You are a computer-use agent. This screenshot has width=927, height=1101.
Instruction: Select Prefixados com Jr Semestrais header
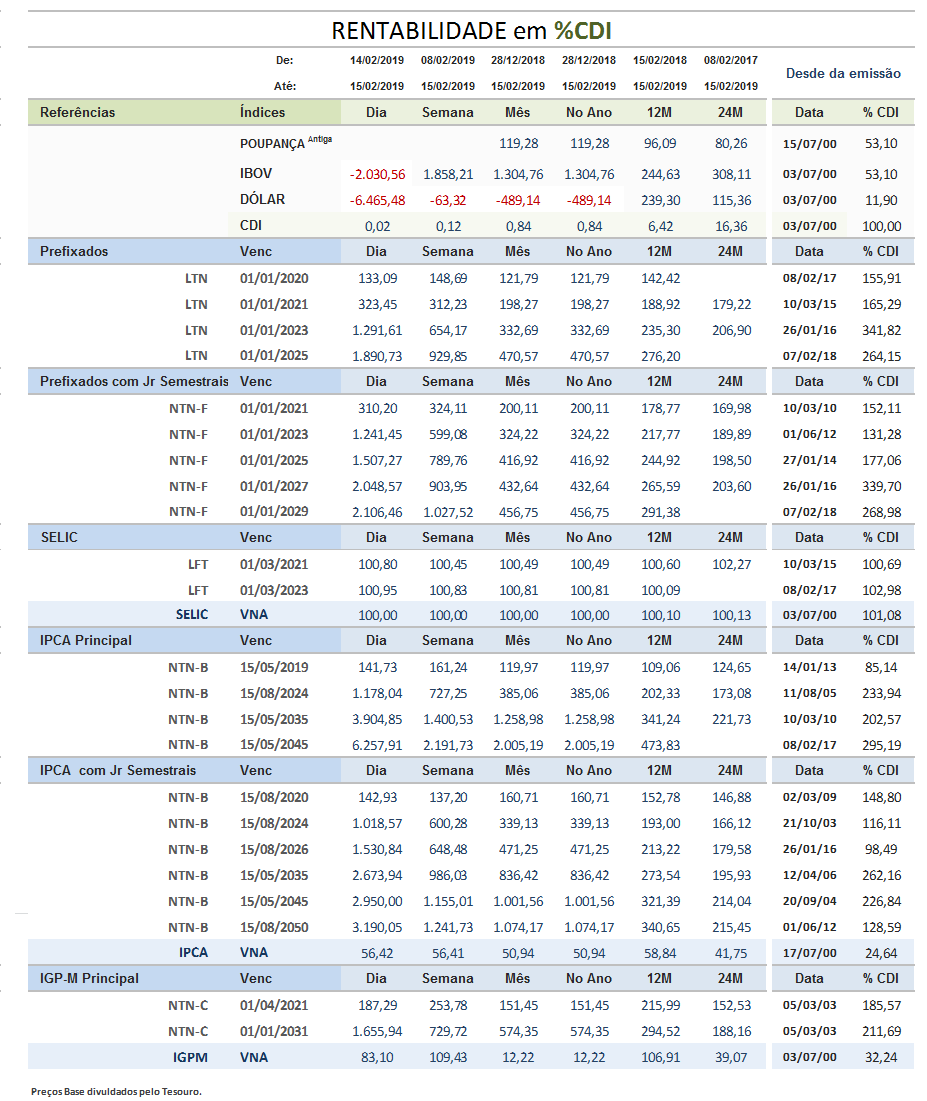[x=134, y=381]
